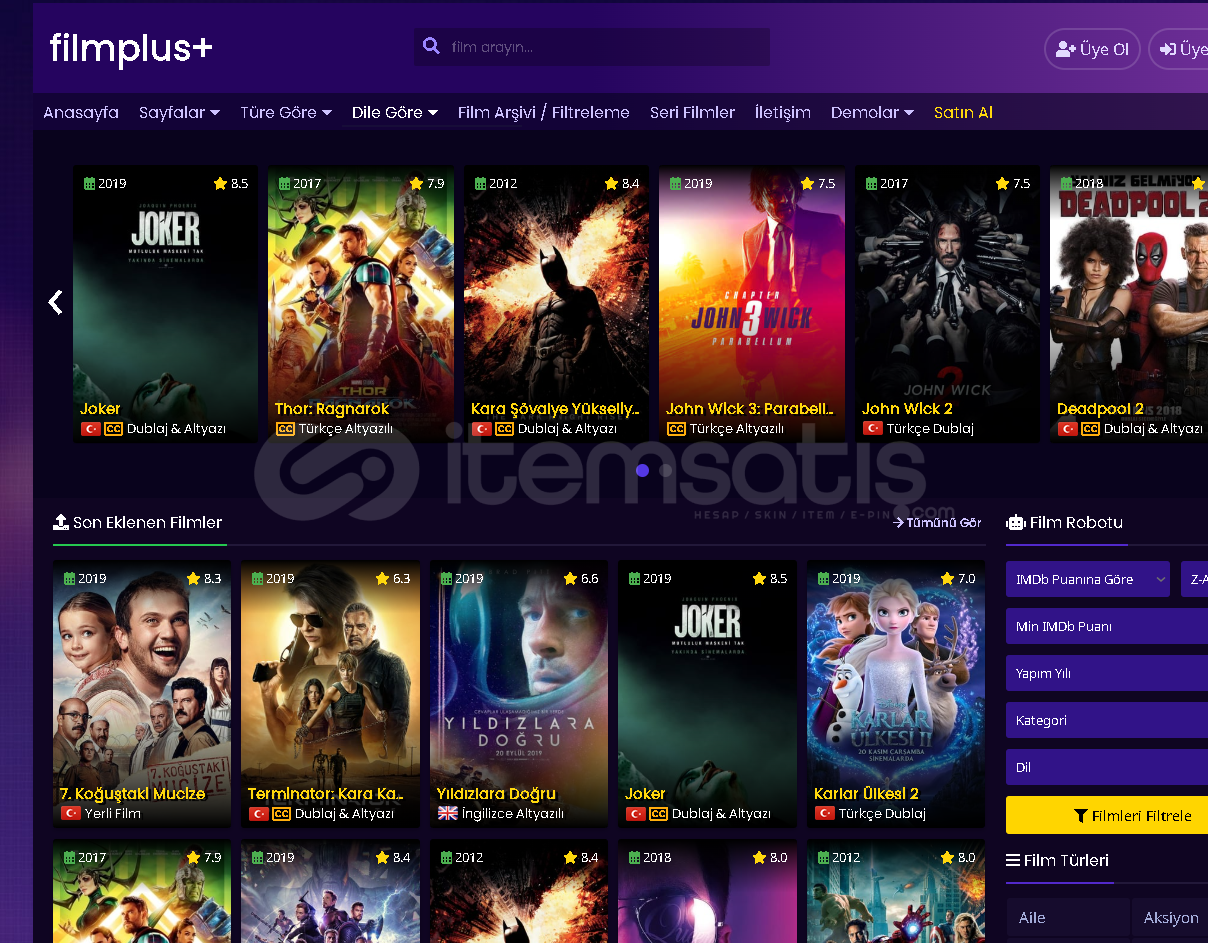
Task: Click the filmplus+ logo
Action: pos(131,48)
